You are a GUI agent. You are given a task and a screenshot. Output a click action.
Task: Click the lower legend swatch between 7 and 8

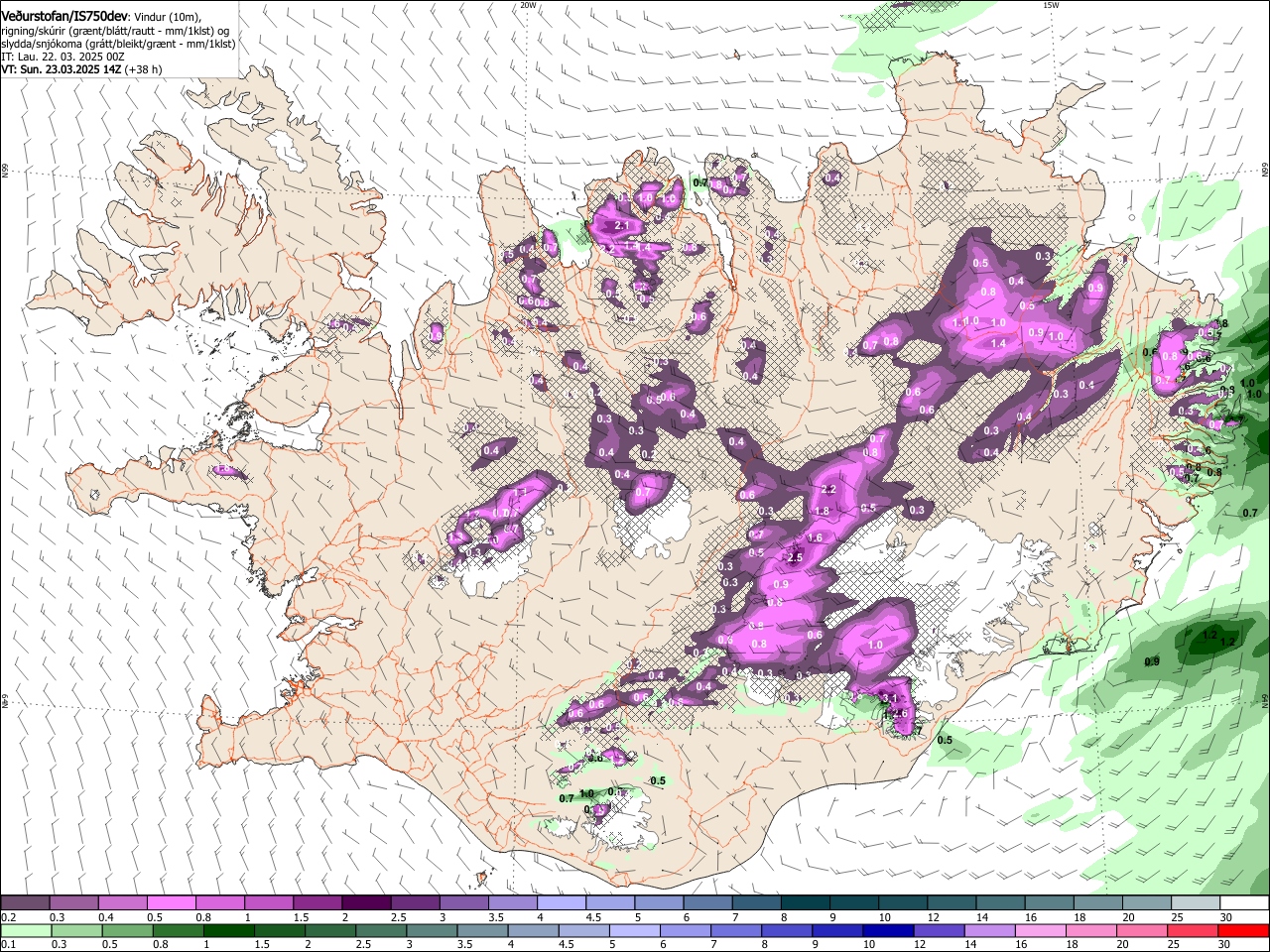pyautogui.click(x=735, y=931)
